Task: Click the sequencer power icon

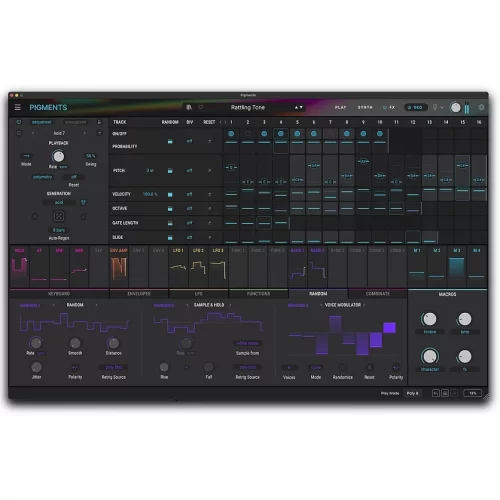Action: coord(19,122)
